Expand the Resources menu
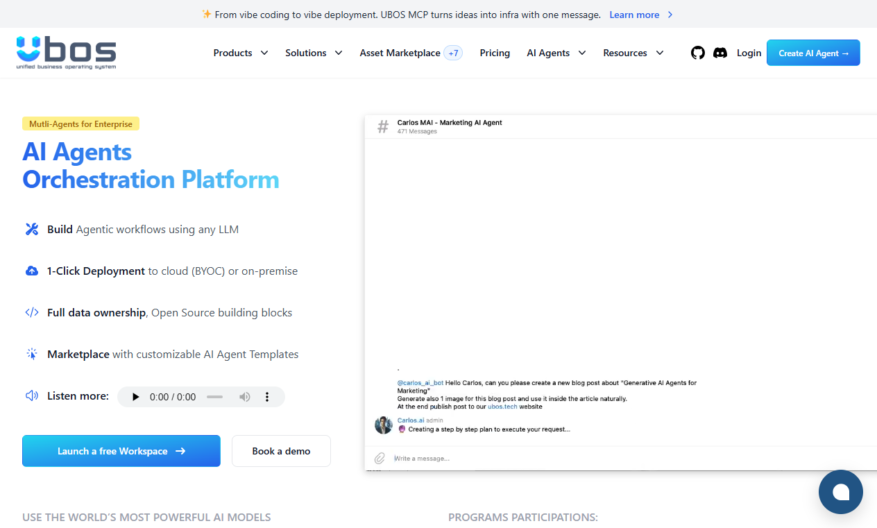Viewport: 877px width, 528px height. [x=633, y=53]
